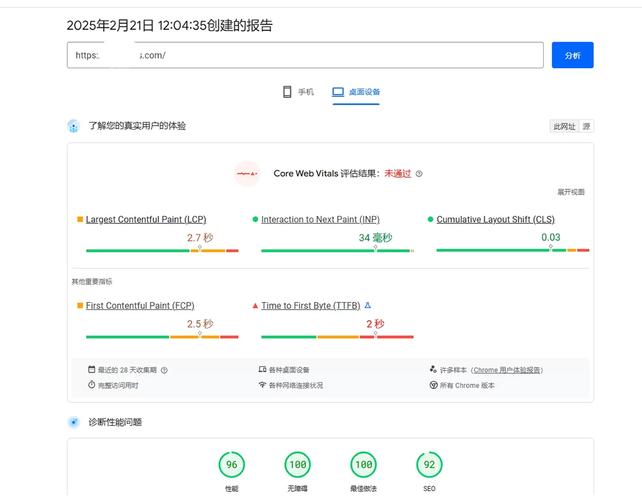Click the blue 分析 analyze button
Image resolution: width=642 pixels, height=500 pixels.
coord(572,55)
